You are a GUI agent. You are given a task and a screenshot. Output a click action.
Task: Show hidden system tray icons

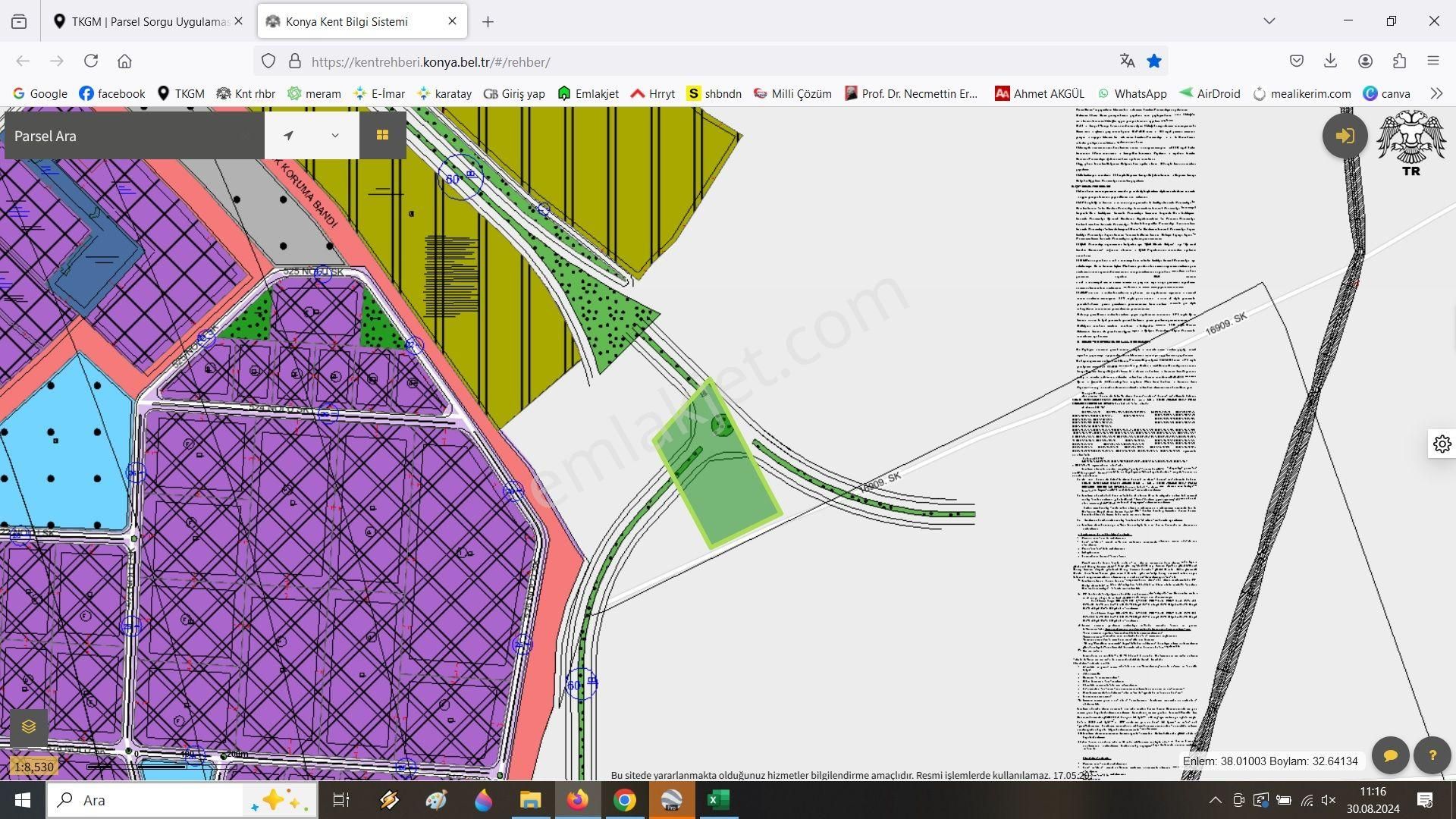(x=1215, y=800)
